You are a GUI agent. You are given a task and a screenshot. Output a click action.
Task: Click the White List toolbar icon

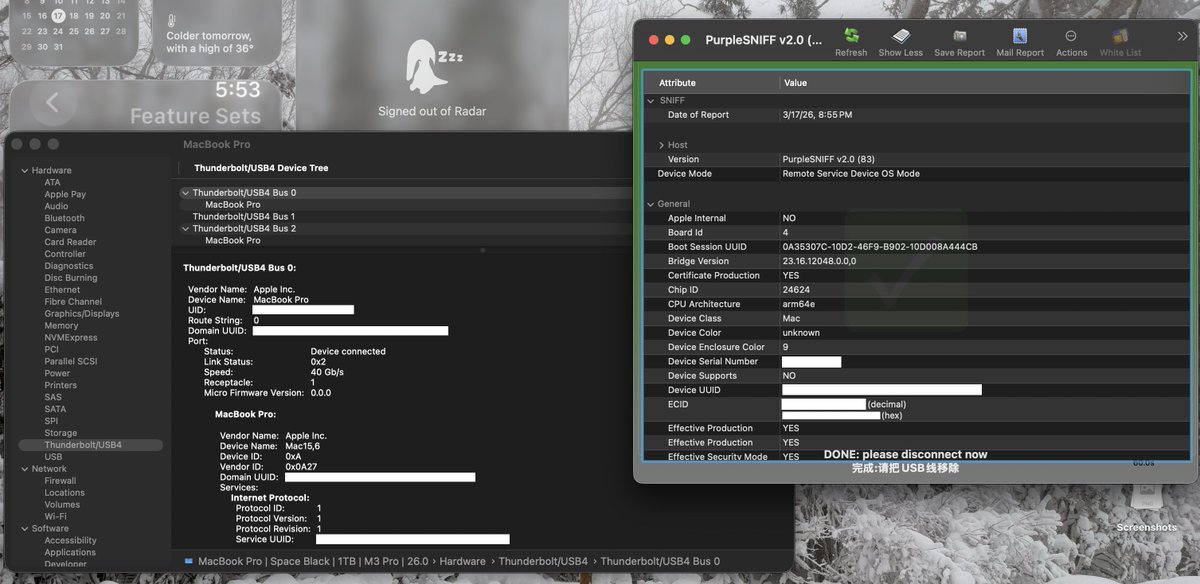pos(1120,37)
